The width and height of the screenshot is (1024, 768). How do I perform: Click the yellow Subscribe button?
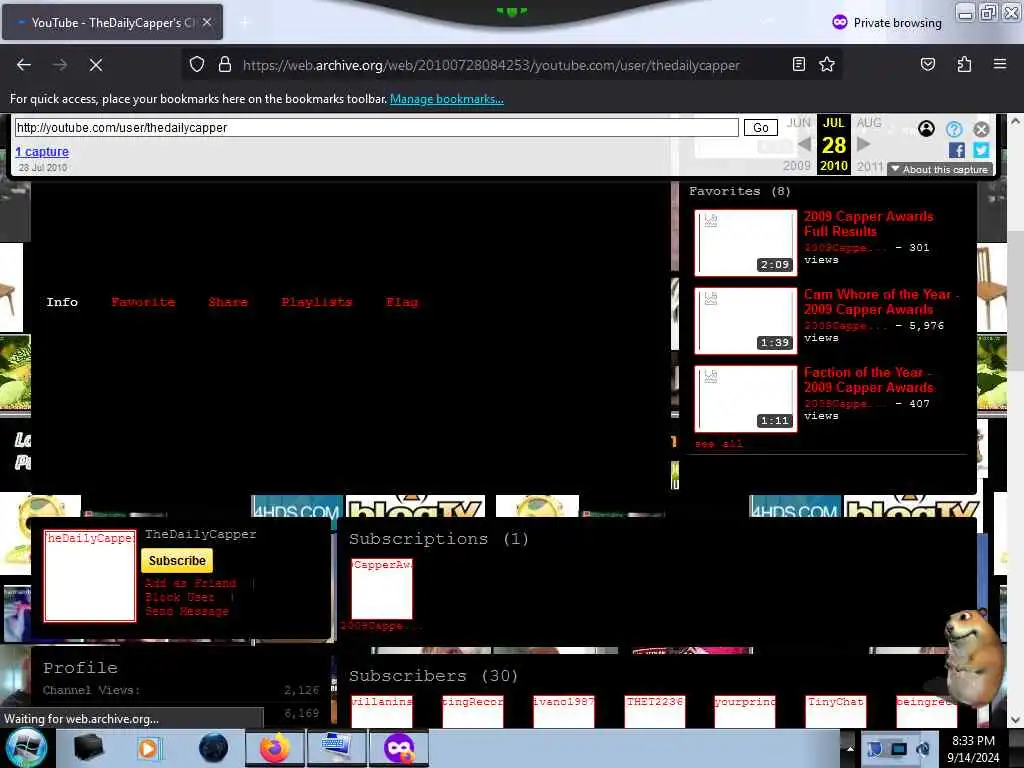coord(177,560)
